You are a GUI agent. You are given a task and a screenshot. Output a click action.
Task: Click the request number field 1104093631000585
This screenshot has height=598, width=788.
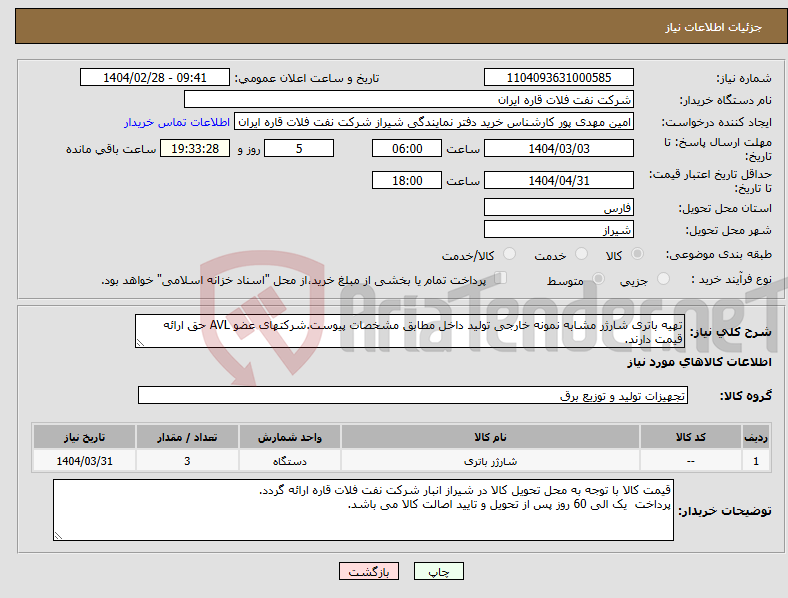558,78
